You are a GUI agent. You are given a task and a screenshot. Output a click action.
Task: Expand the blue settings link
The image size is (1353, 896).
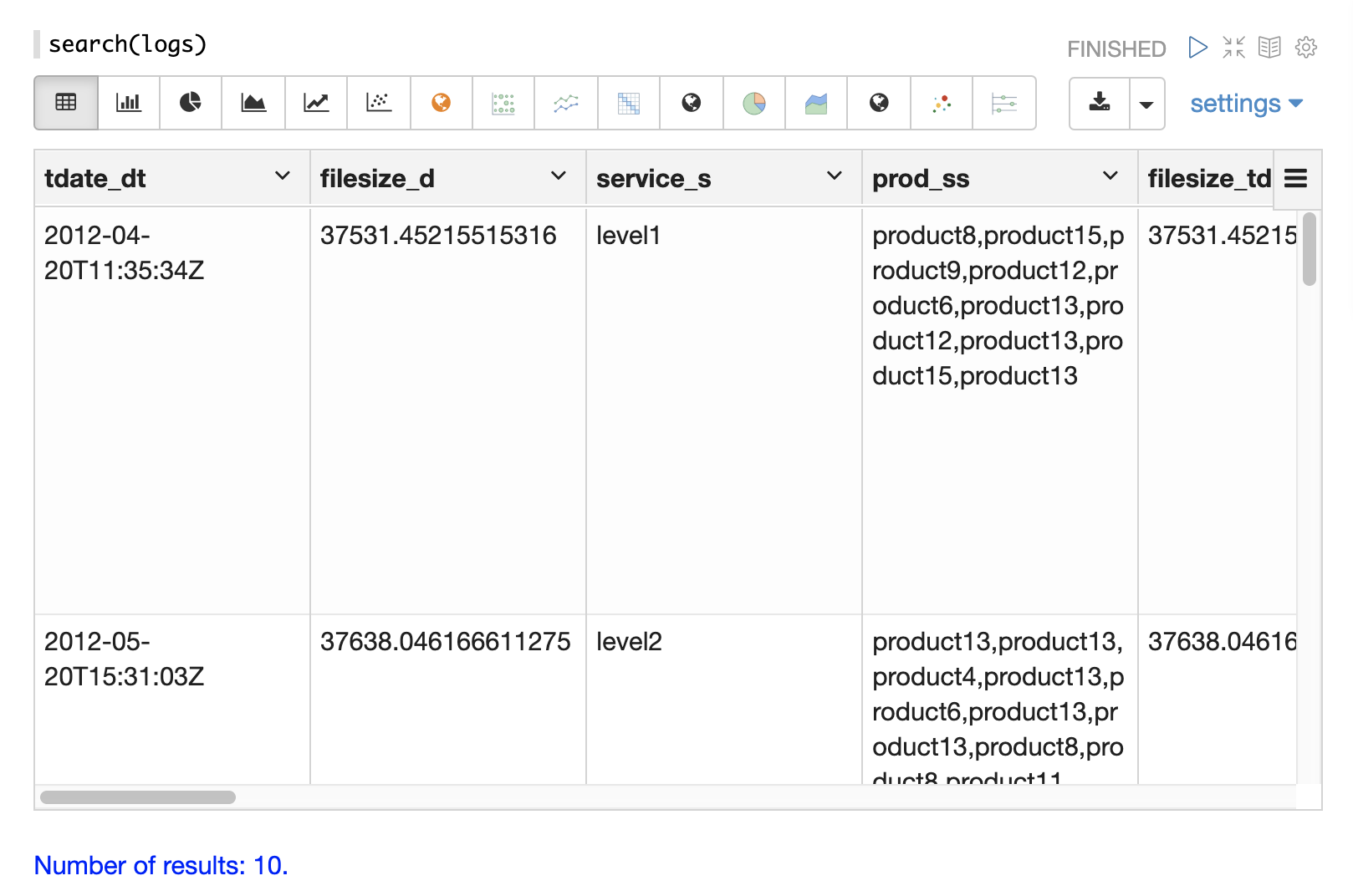point(1246,104)
